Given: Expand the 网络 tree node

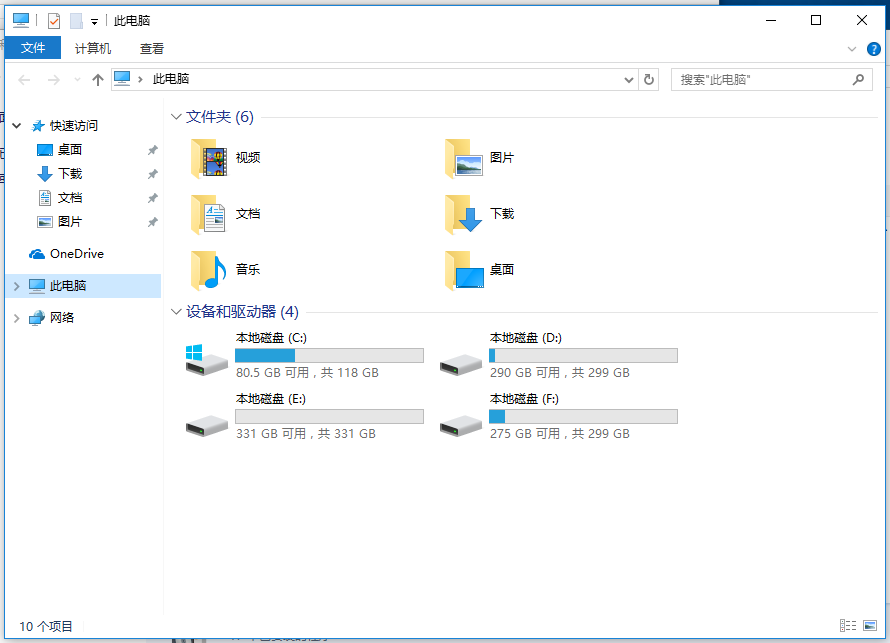Looking at the screenshot, I should [x=16, y=318].
